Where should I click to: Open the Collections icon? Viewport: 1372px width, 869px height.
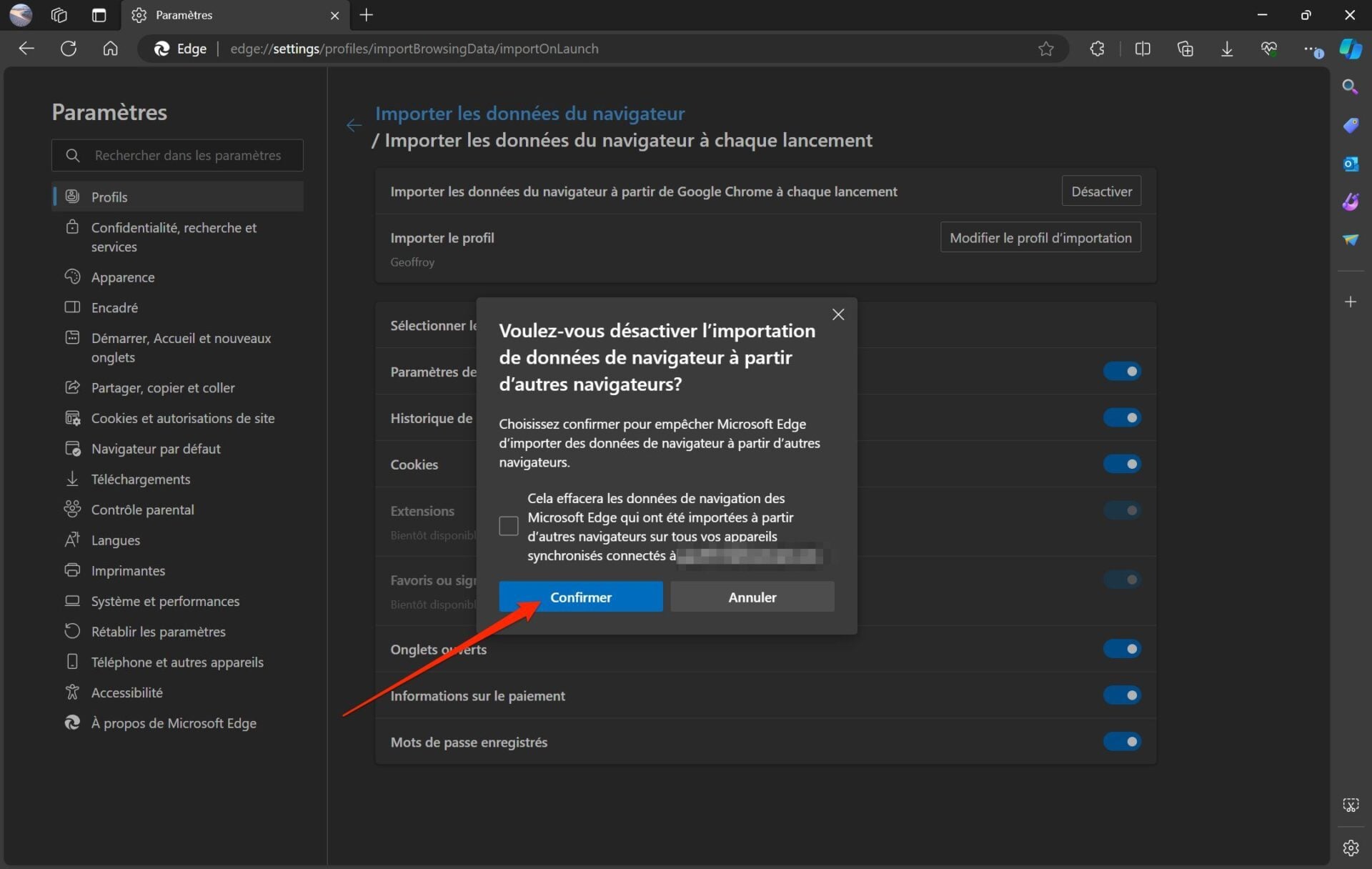(x=1185, y=49)
